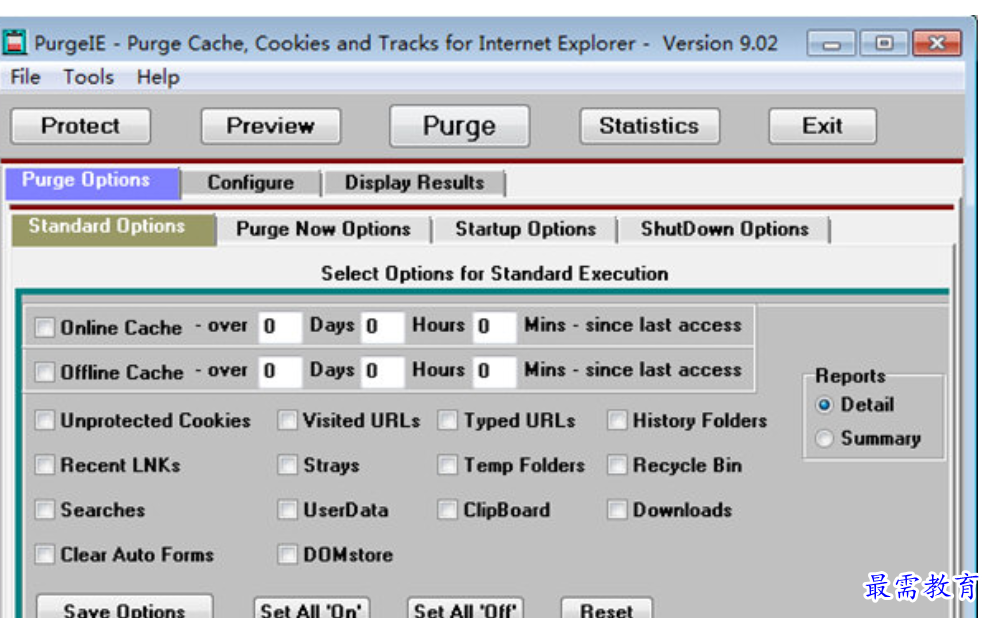The image size is (987, 618).
Task: Select the Startup Options tab
Action: coord(525,229)
